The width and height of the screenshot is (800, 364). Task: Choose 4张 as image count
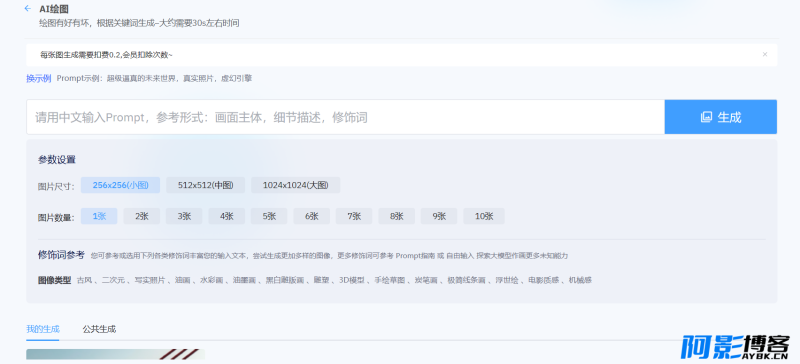(227, 216)
